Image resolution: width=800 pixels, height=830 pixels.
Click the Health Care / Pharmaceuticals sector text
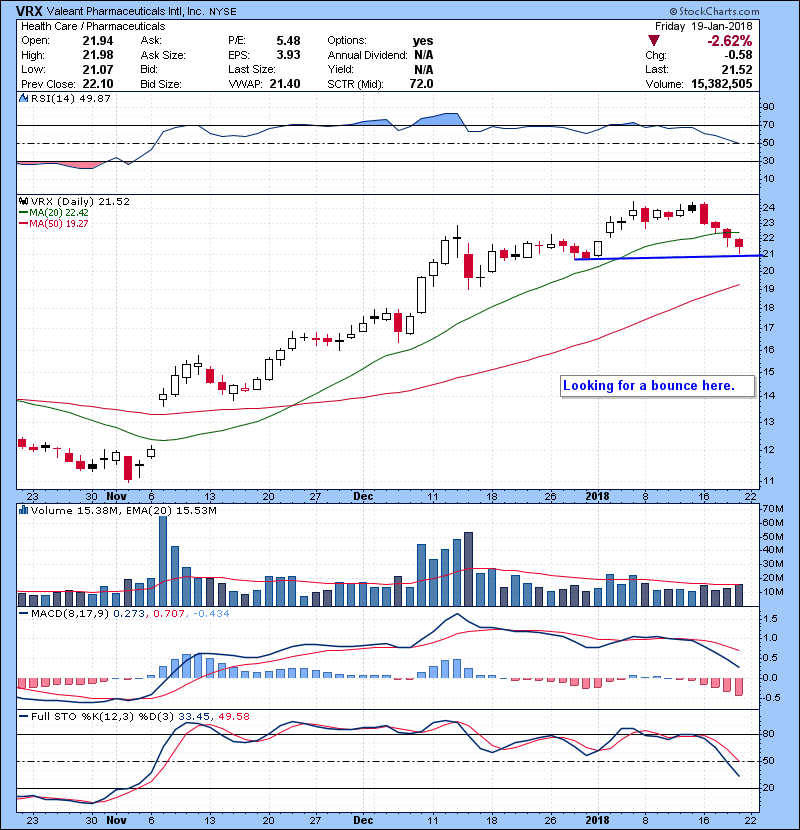(x=93, y=26)
